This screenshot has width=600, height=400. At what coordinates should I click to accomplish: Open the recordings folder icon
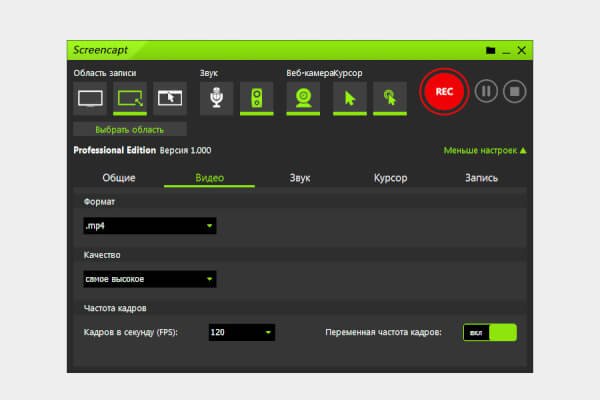click(x=491, y=51)
